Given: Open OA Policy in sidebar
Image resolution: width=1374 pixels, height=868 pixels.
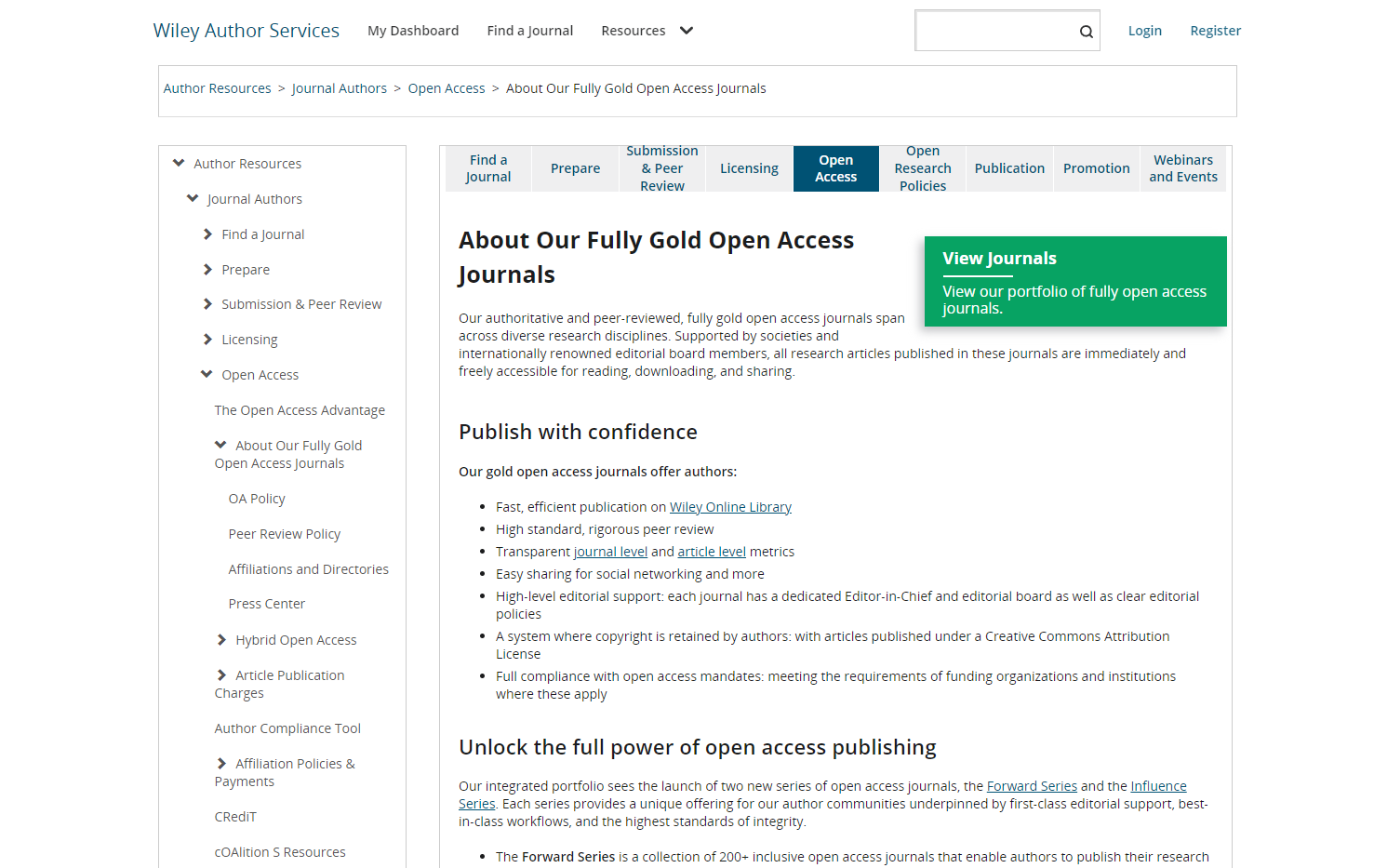Looking at the screenshot, I should click(x=257, y=499).
